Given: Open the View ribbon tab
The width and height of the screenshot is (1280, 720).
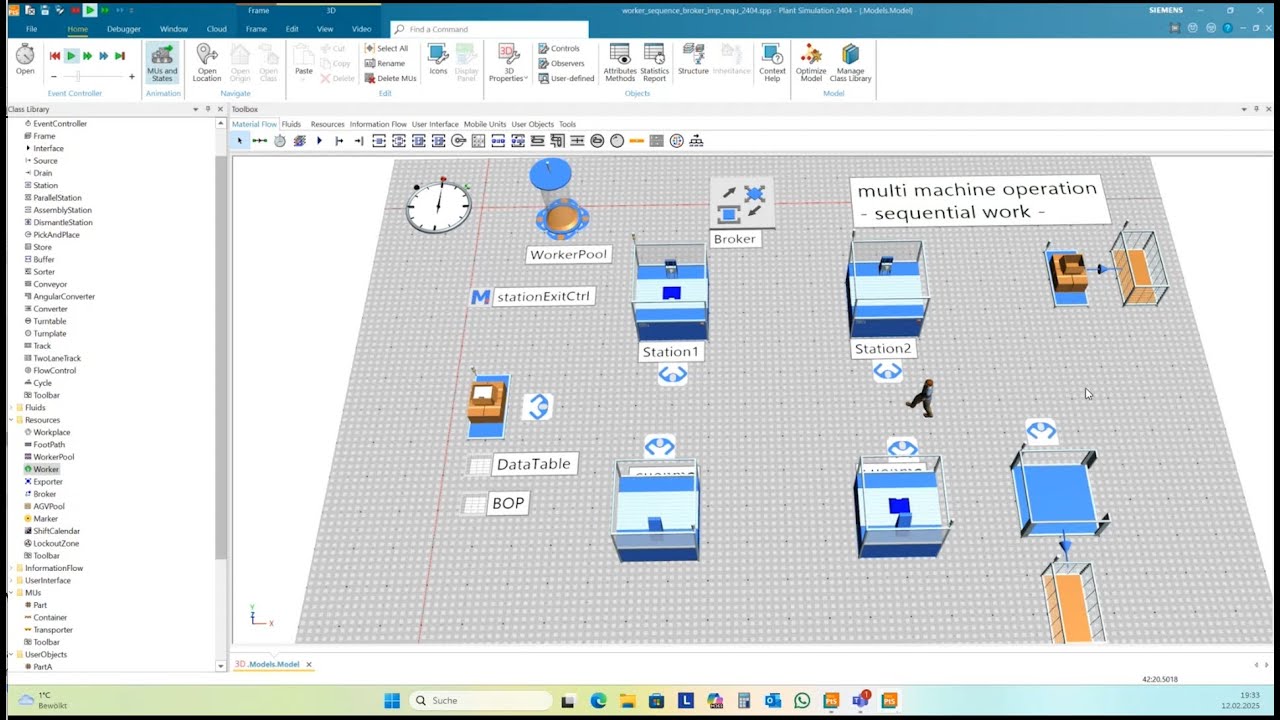Looking at the screenshot, I should click(325, 29).
